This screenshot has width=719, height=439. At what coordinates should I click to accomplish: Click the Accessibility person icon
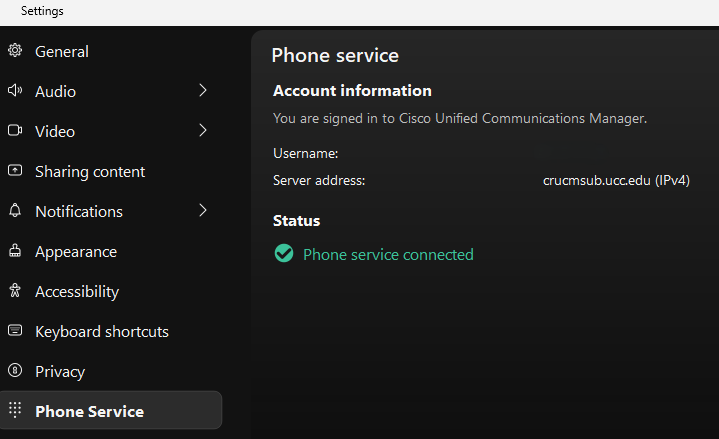point(15,291)
